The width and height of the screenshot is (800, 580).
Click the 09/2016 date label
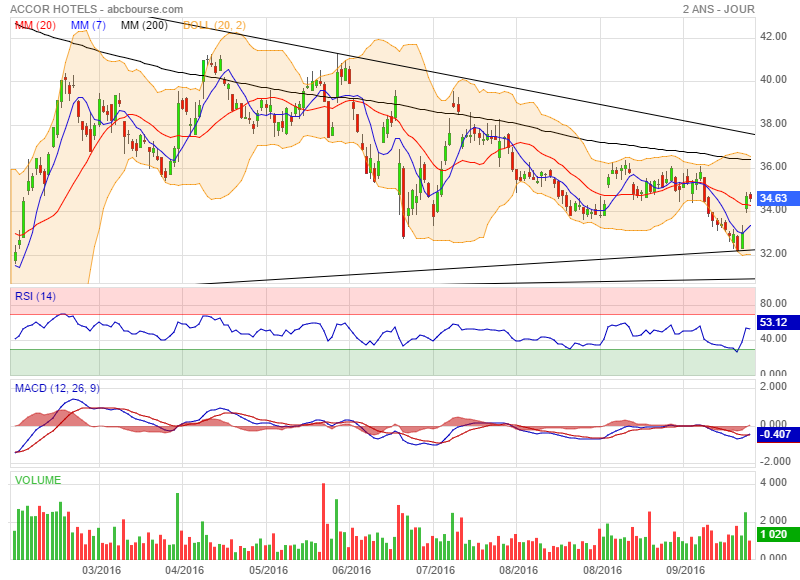[x=686, y=570]
